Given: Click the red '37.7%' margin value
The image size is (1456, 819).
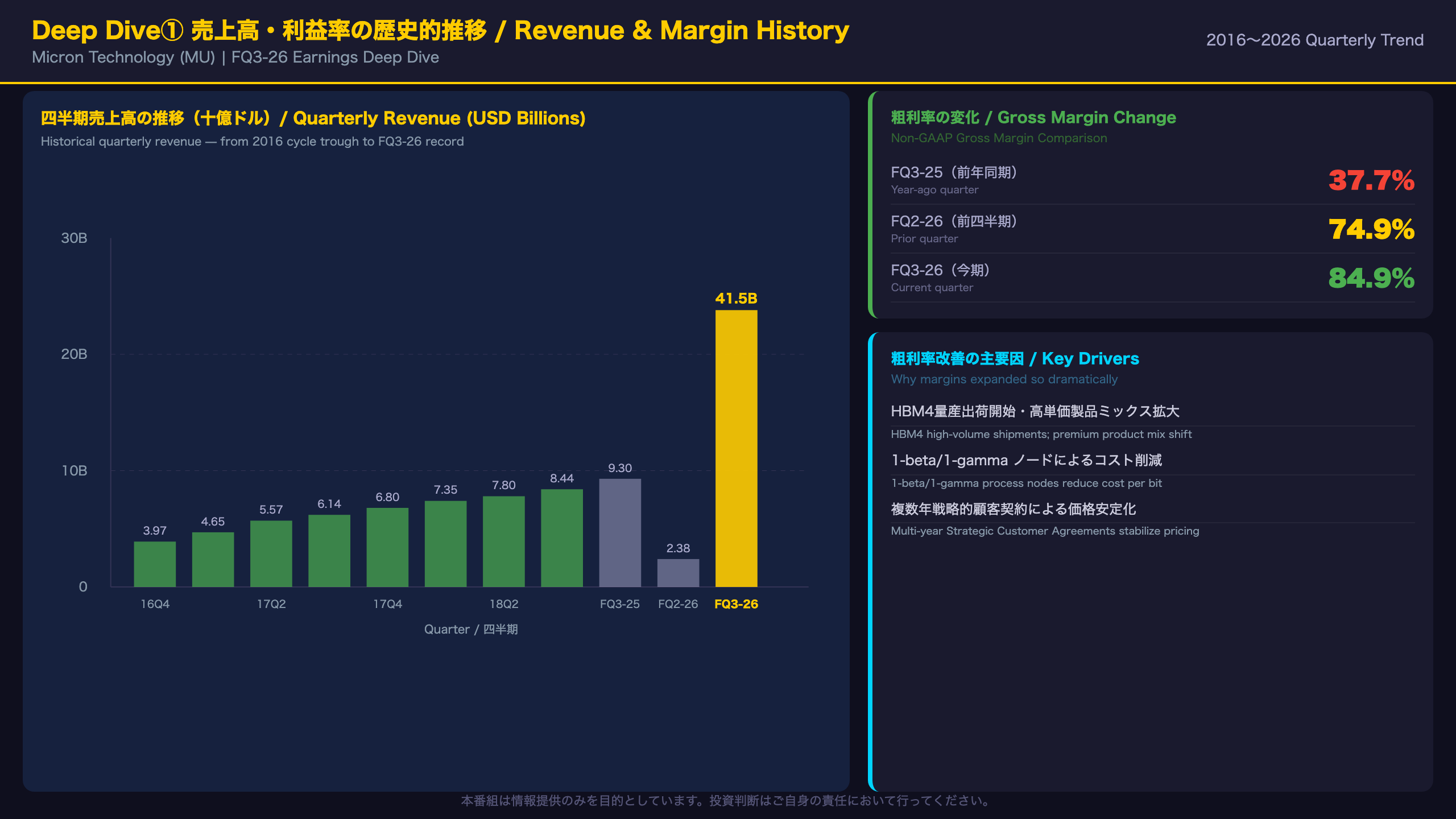Looking at the screenshot, I should 1371,180.
